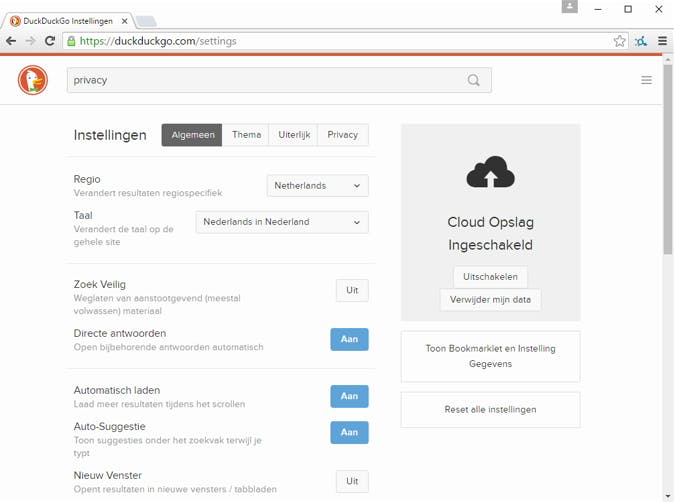Click the DuckDuckGo duck logo
Screen dimensions: 674x502
[33, 80]
